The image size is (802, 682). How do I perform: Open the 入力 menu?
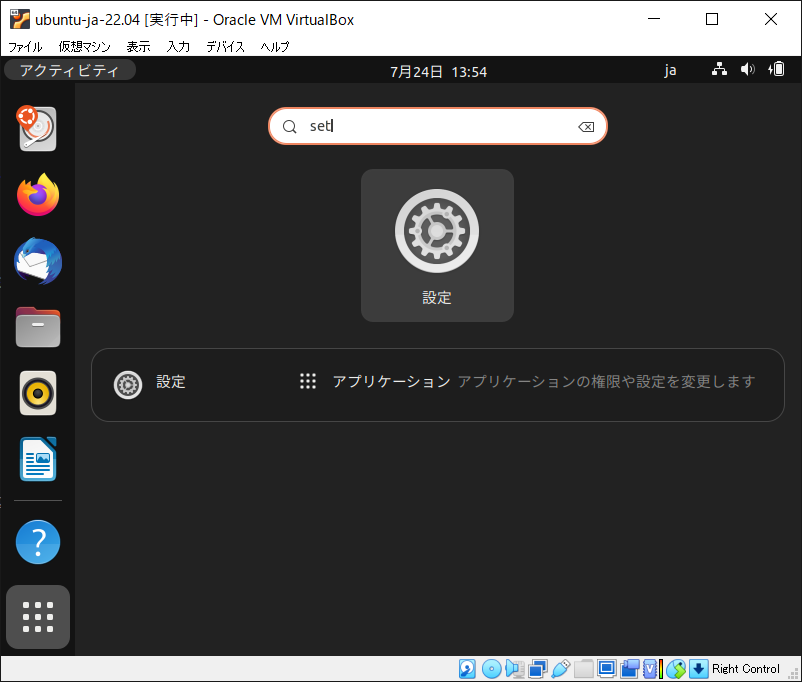(178, 47)
